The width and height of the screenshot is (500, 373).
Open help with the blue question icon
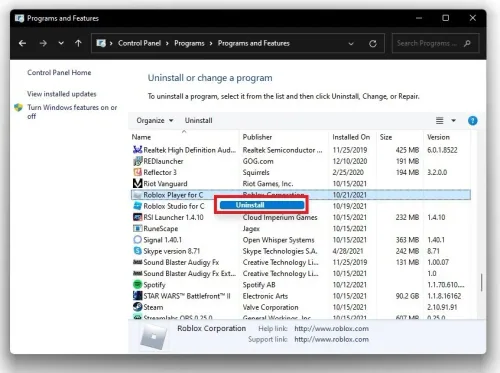(472, 120)
